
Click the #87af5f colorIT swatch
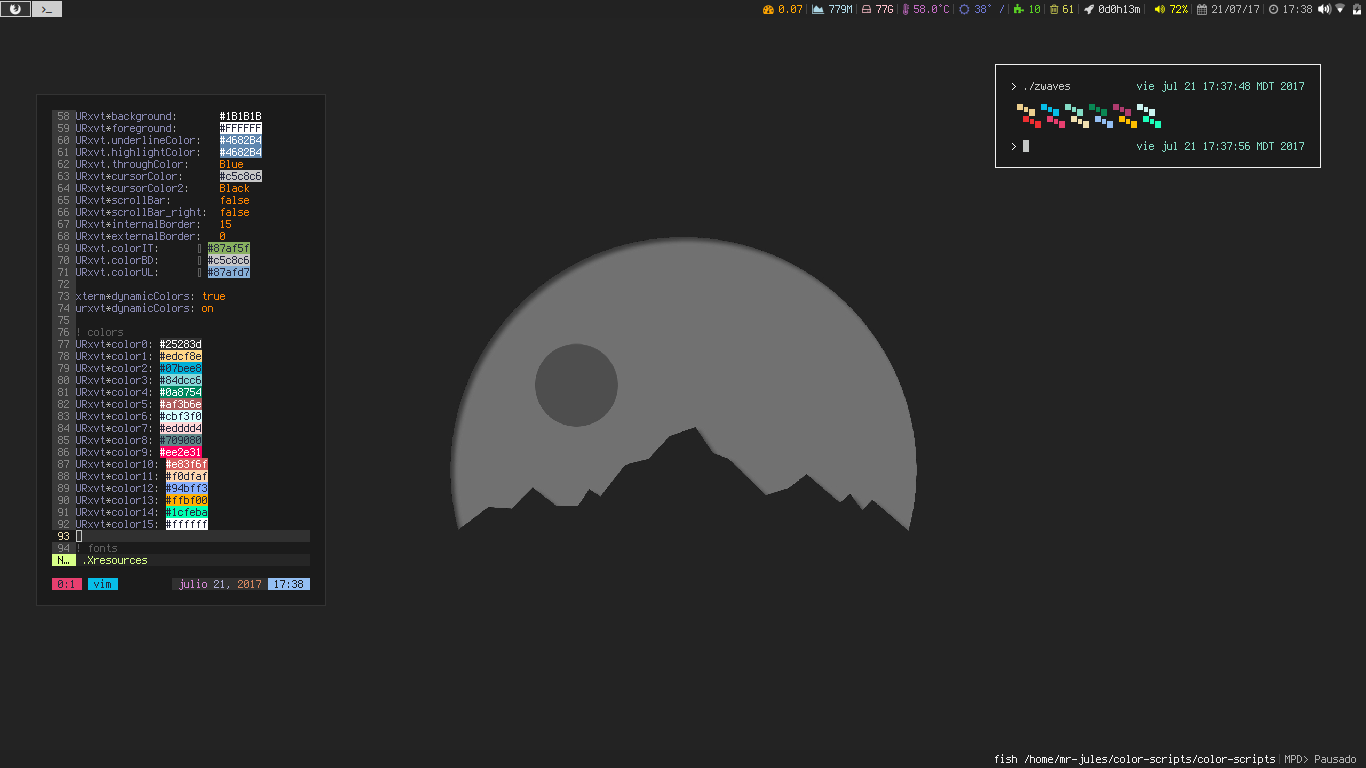point(229,249)
